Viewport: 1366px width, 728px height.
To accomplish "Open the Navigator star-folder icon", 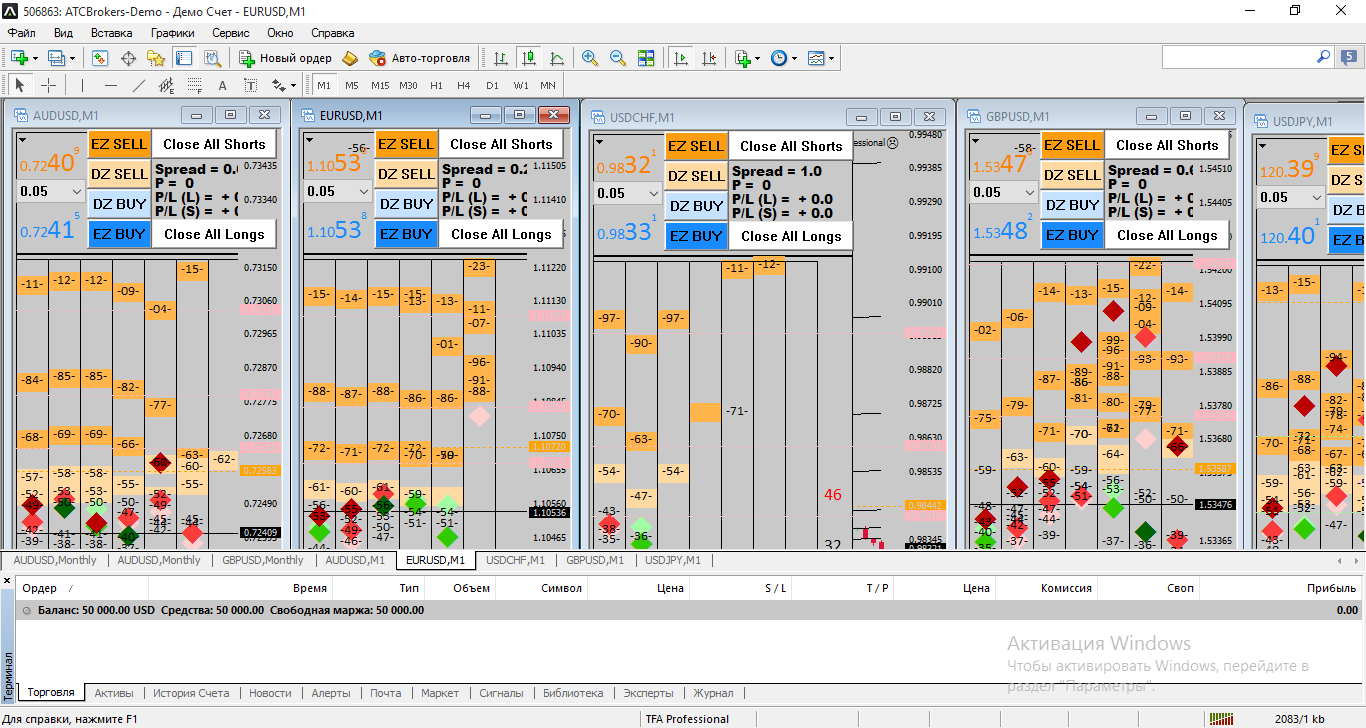I will (155, 58).
